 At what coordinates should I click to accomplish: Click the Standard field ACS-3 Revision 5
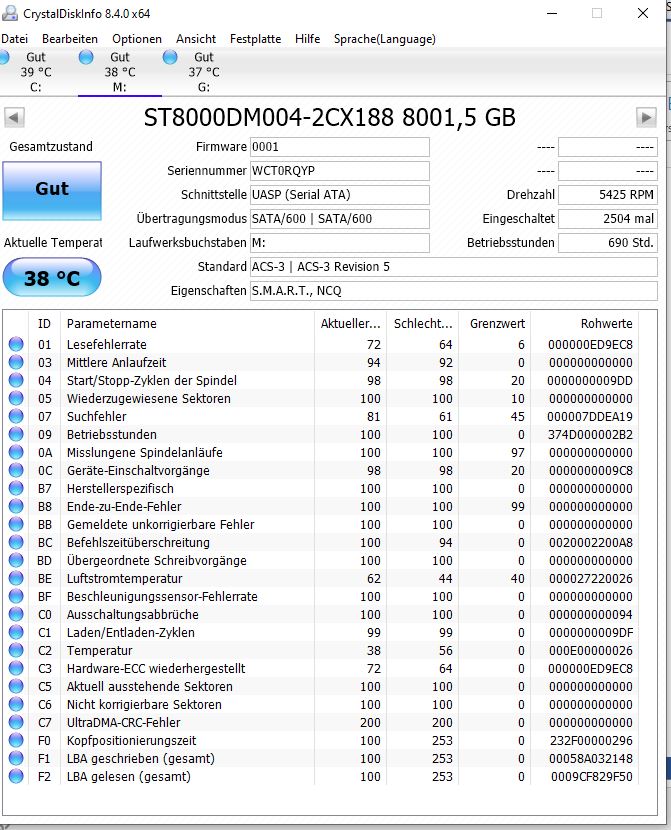pos(454,266)
